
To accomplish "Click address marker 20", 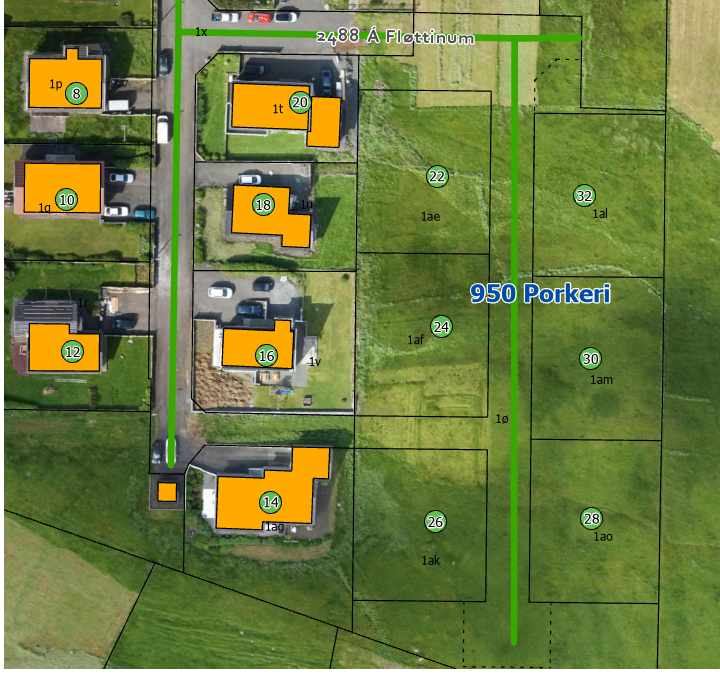I will coord(300,102).
